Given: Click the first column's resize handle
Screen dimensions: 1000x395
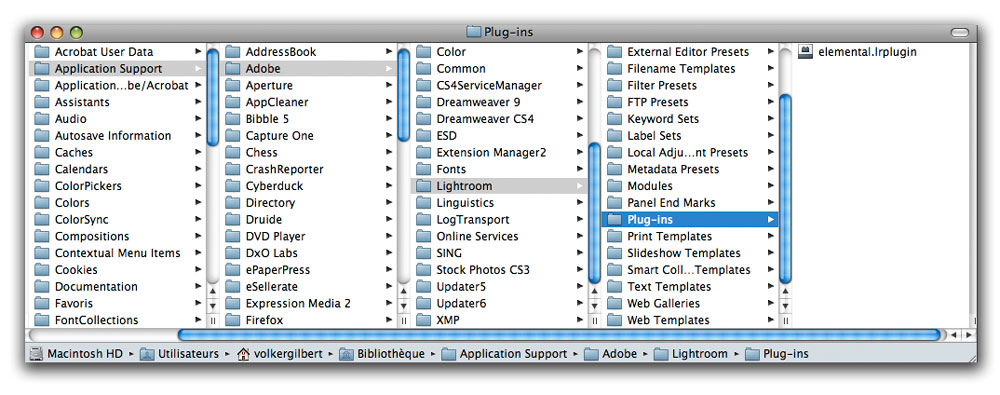Looking at the screenshot, I should [x=213, y=320].
